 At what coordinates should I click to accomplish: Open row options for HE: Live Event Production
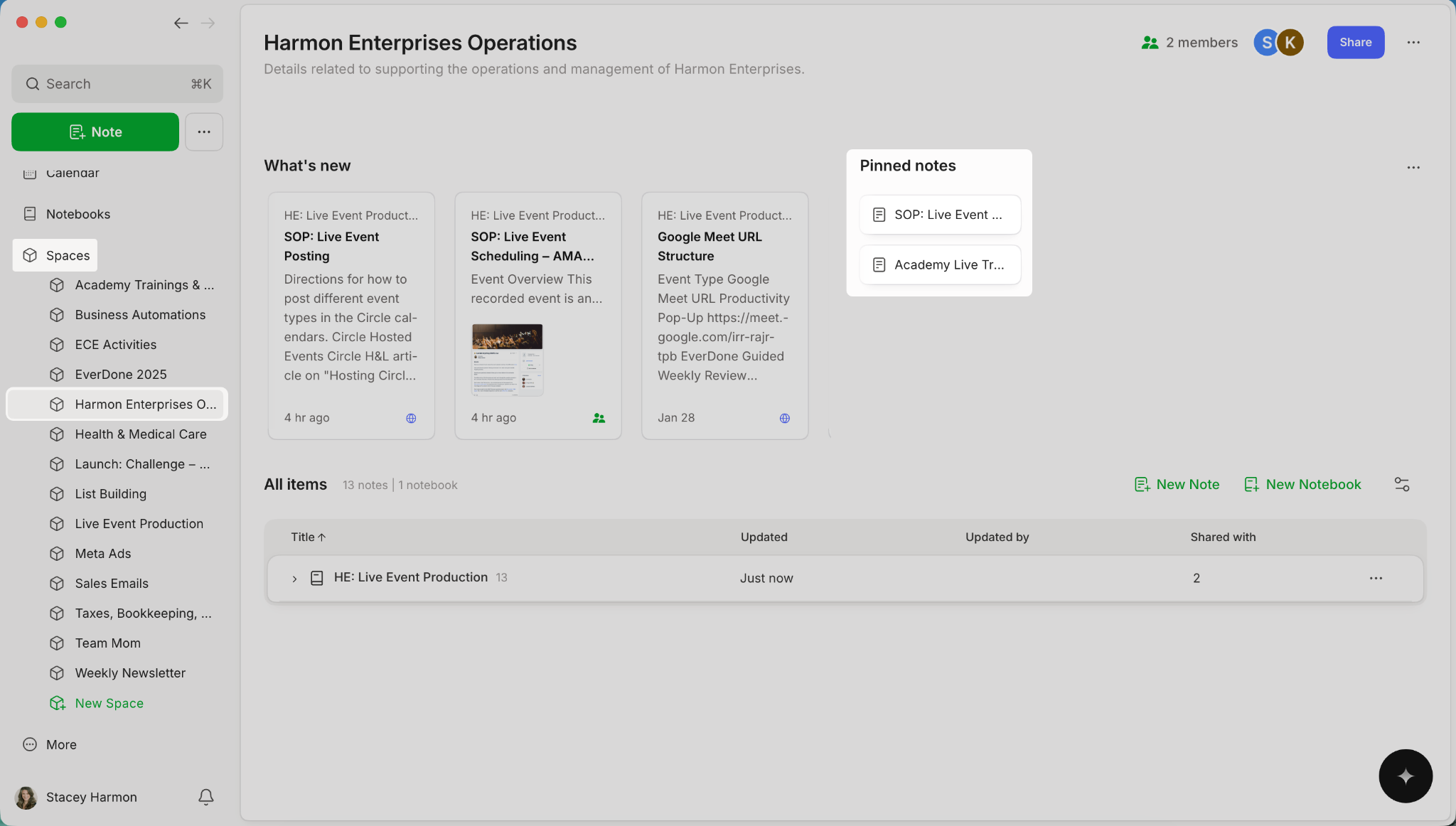(1376, 578)
